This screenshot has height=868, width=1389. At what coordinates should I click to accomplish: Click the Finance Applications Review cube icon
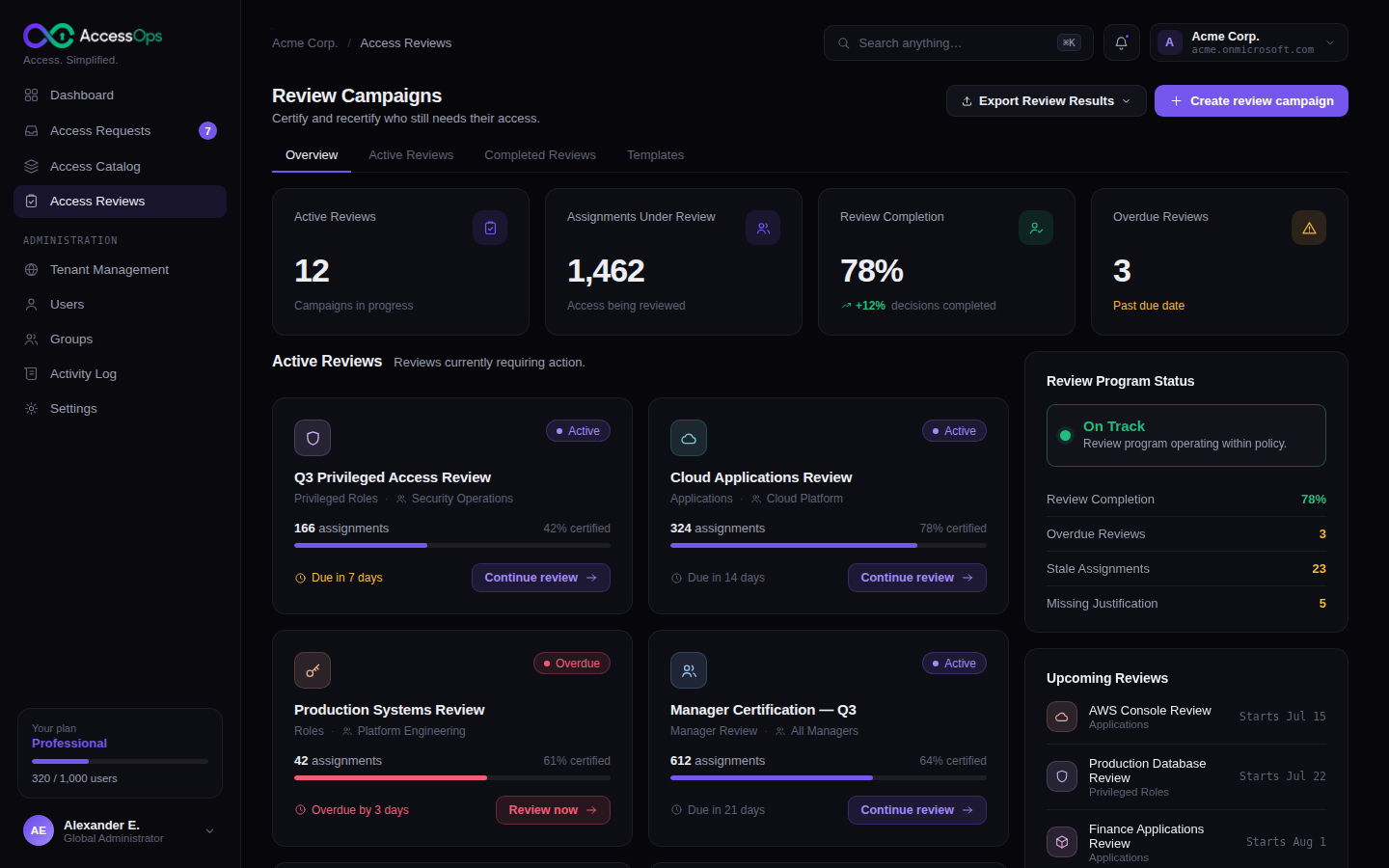click(1062, 842)
